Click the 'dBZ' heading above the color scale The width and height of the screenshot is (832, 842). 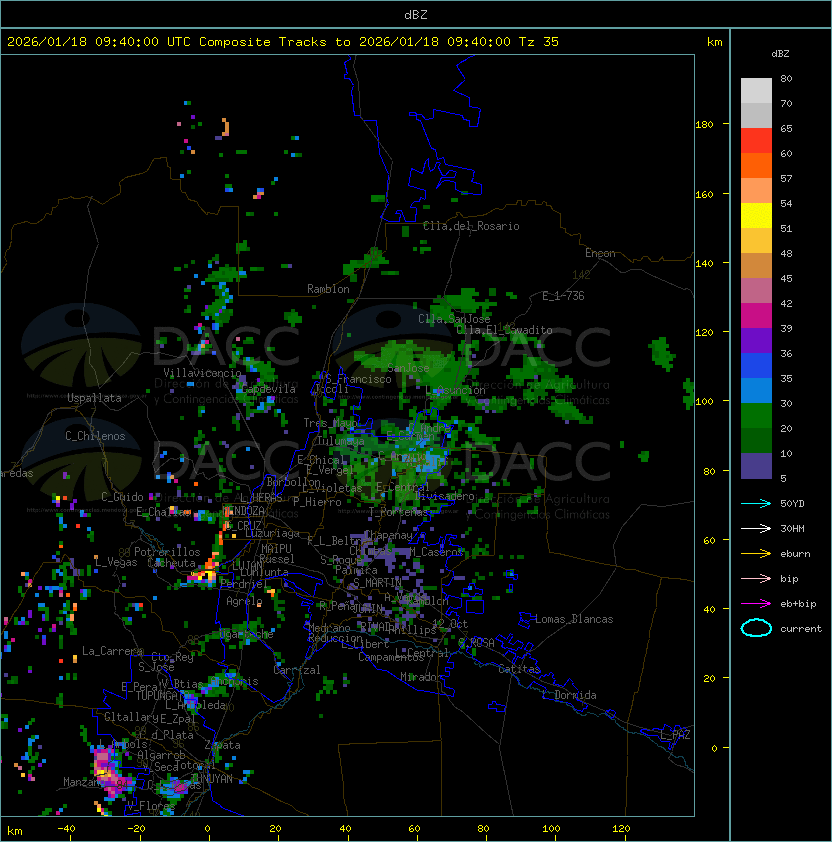click(780, 54)
